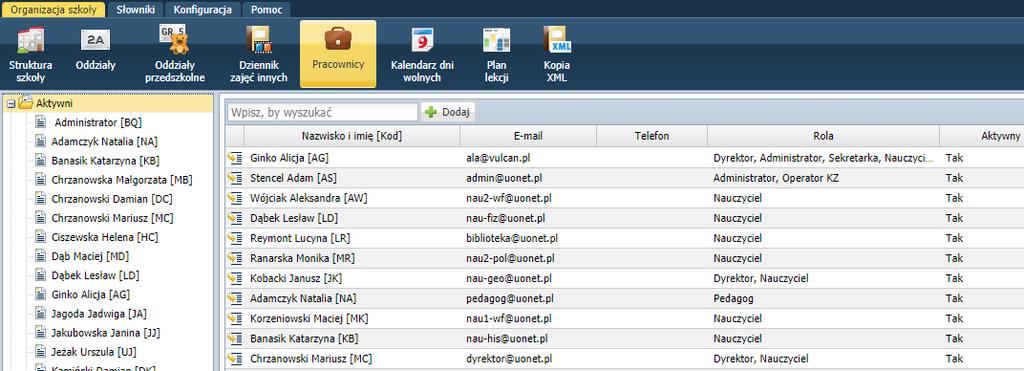Click edit icon for Wójciak Aleksandra row
This screenshot has width=1024, height=371.
(234, 198)
